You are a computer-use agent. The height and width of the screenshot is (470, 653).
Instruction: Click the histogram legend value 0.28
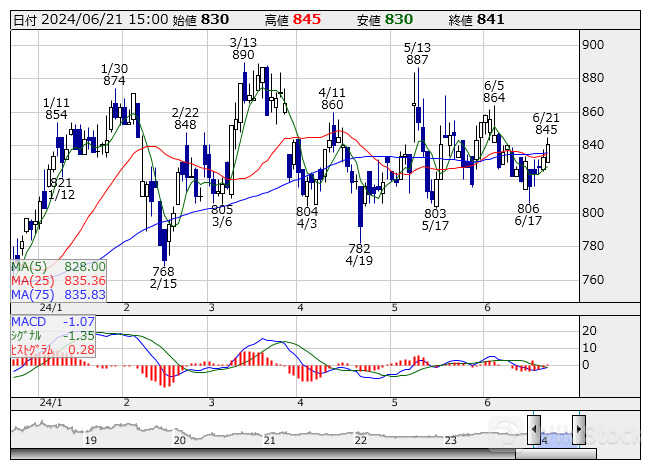(x=82, y=349)
